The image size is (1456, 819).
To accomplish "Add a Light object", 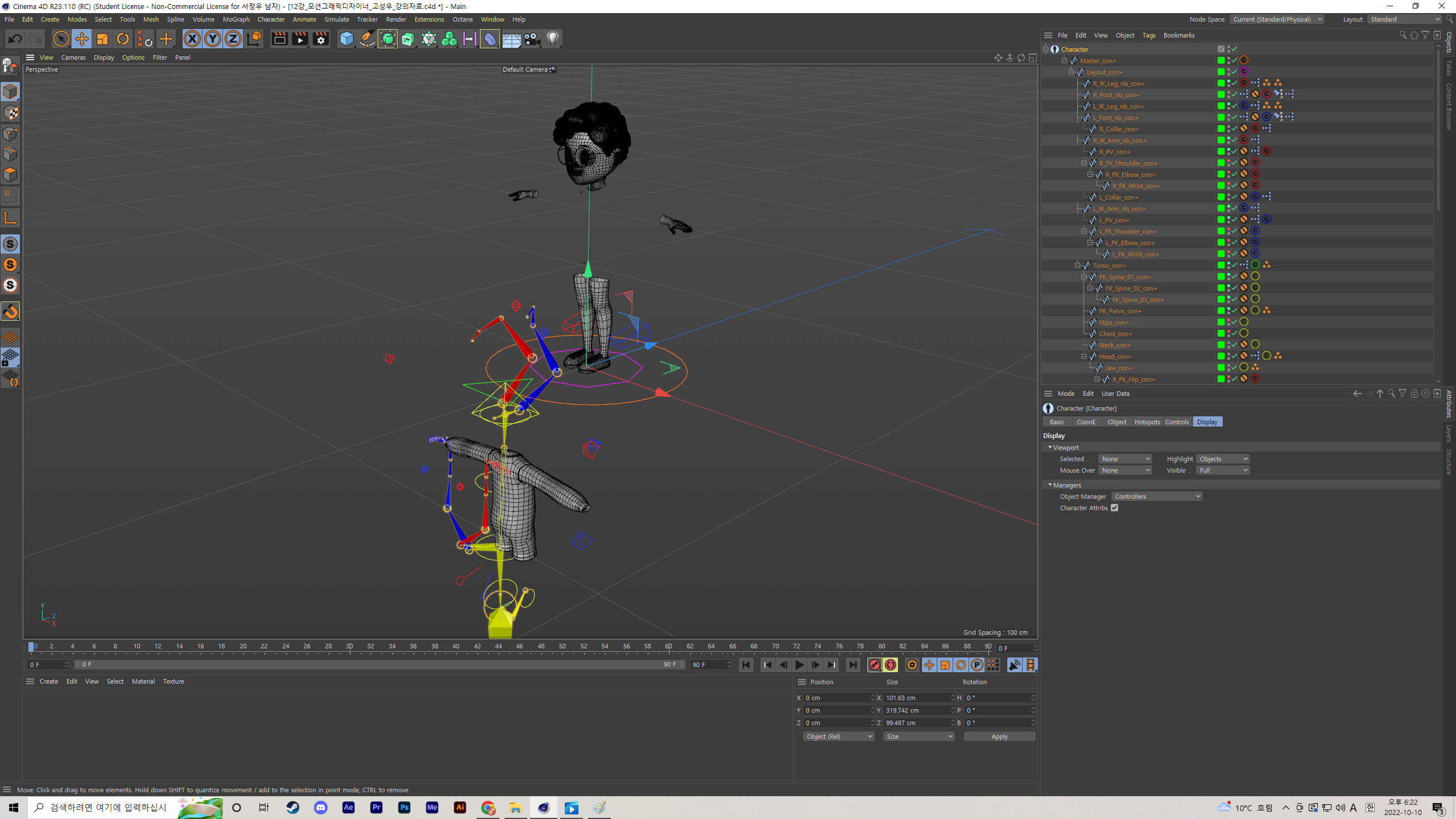I will (x=552, y=39).
